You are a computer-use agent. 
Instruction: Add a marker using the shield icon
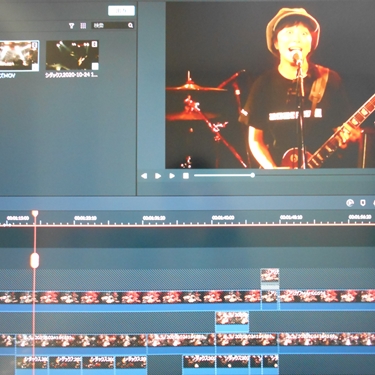click(x=363, y=203)
